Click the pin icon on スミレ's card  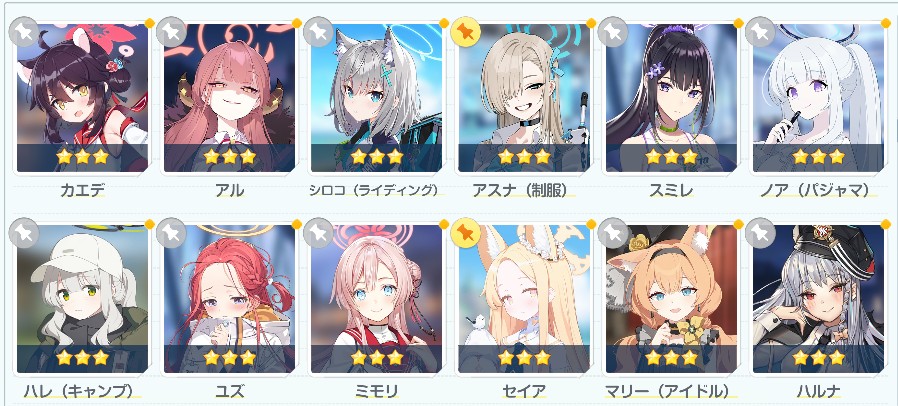613,32
